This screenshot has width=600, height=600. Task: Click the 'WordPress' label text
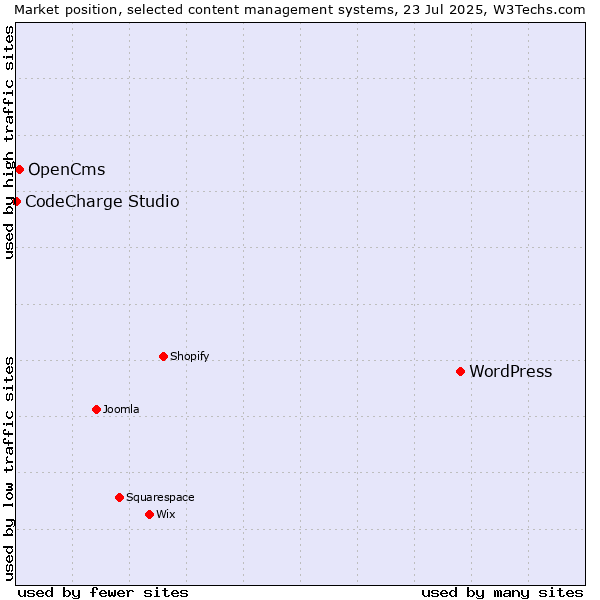tap(511, 372)
